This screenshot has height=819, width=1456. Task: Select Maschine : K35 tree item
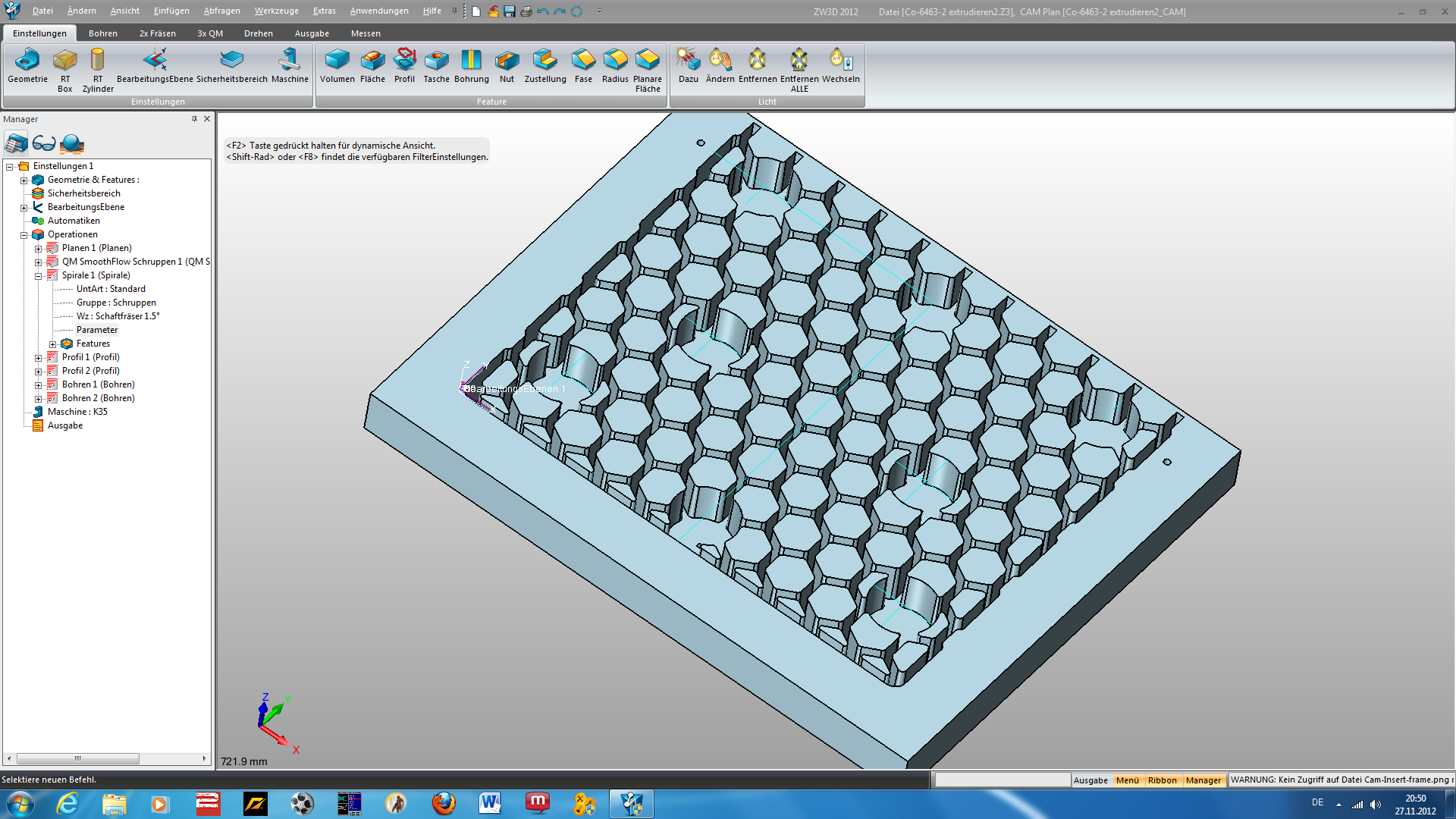coord(77,412)
